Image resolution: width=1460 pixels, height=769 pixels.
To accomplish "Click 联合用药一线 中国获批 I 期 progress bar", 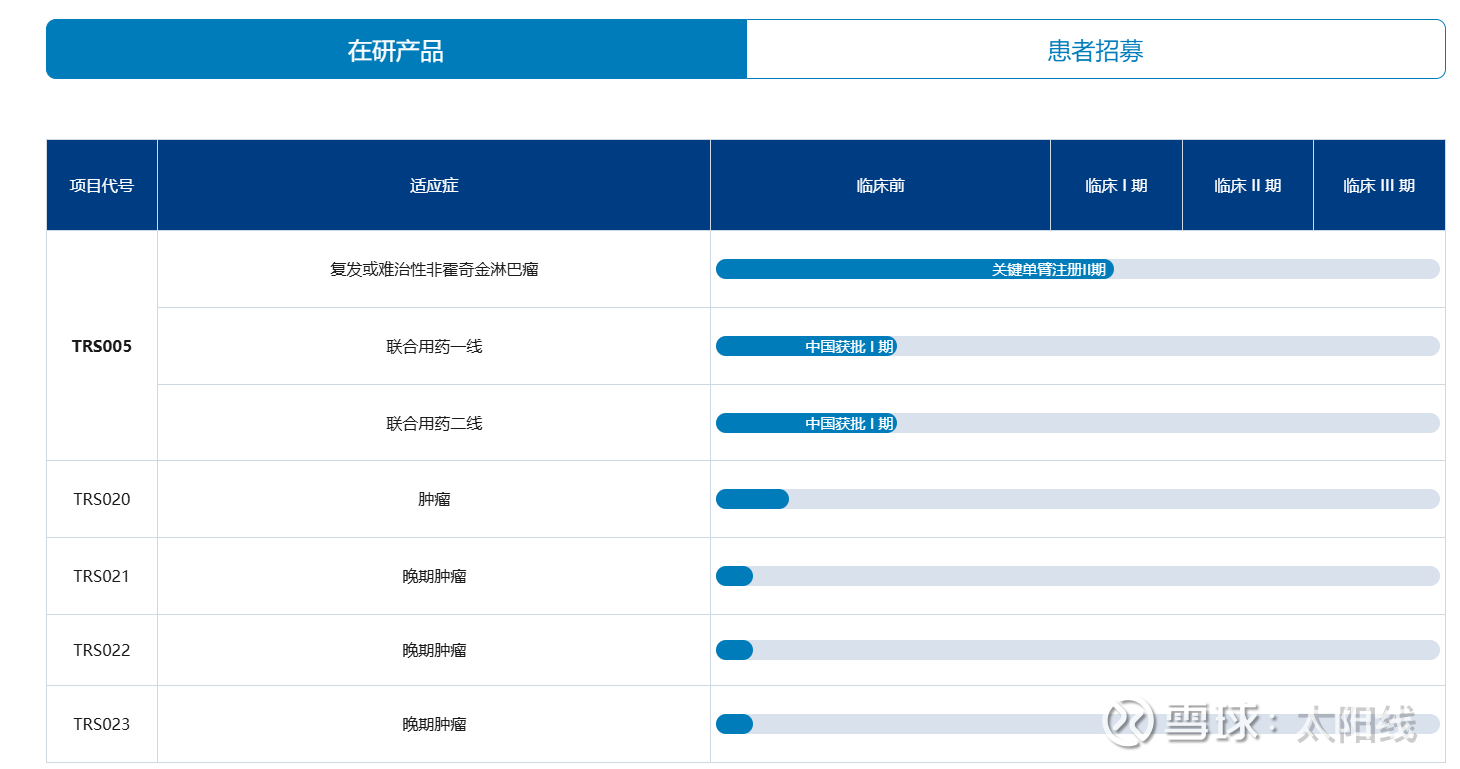I will point(806,346).
